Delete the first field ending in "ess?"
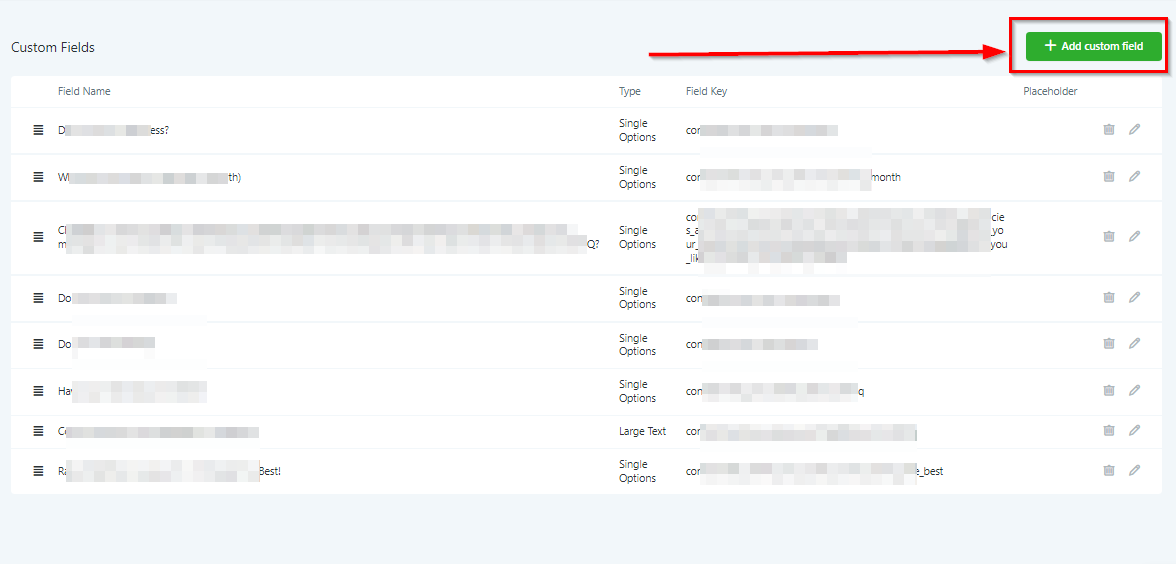Viewport: 1176px width, 564px height. coord(1109,130)
